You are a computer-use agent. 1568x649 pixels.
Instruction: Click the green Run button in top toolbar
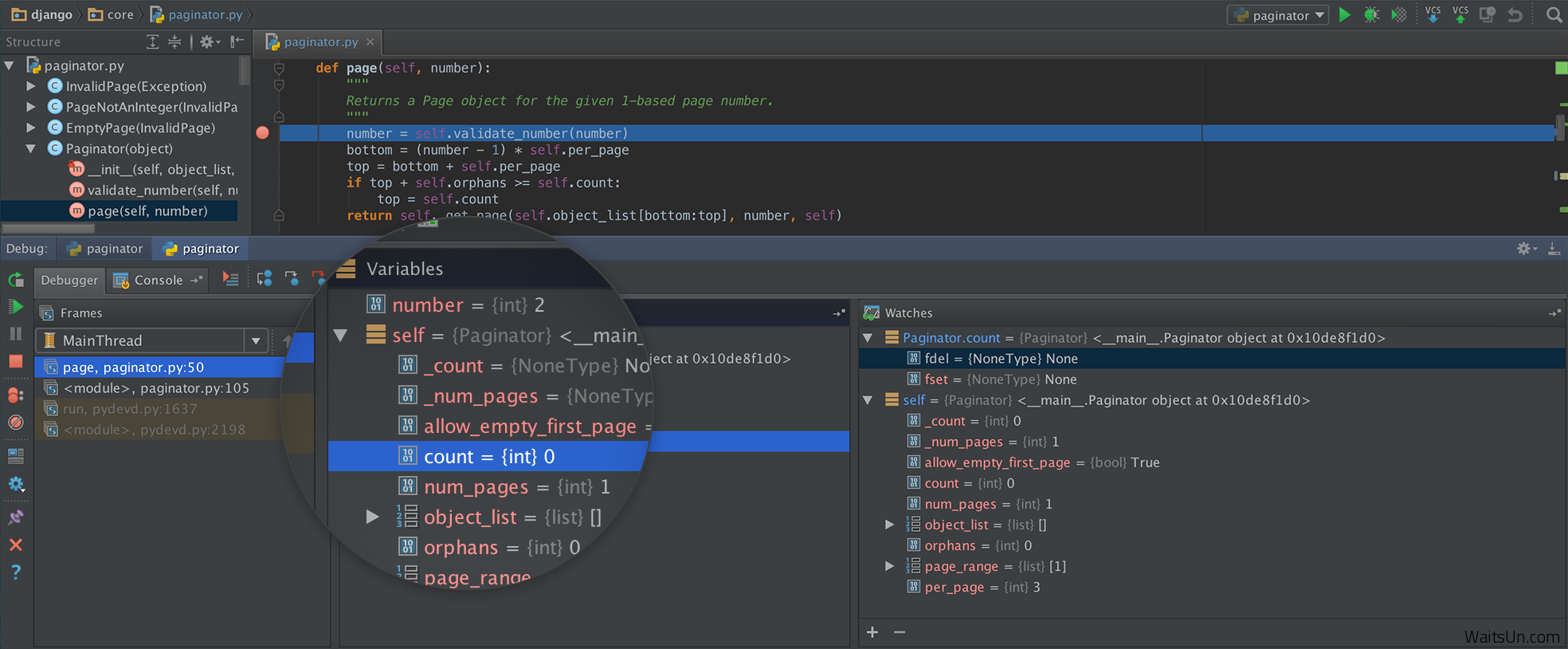[x=1345, y=15]
